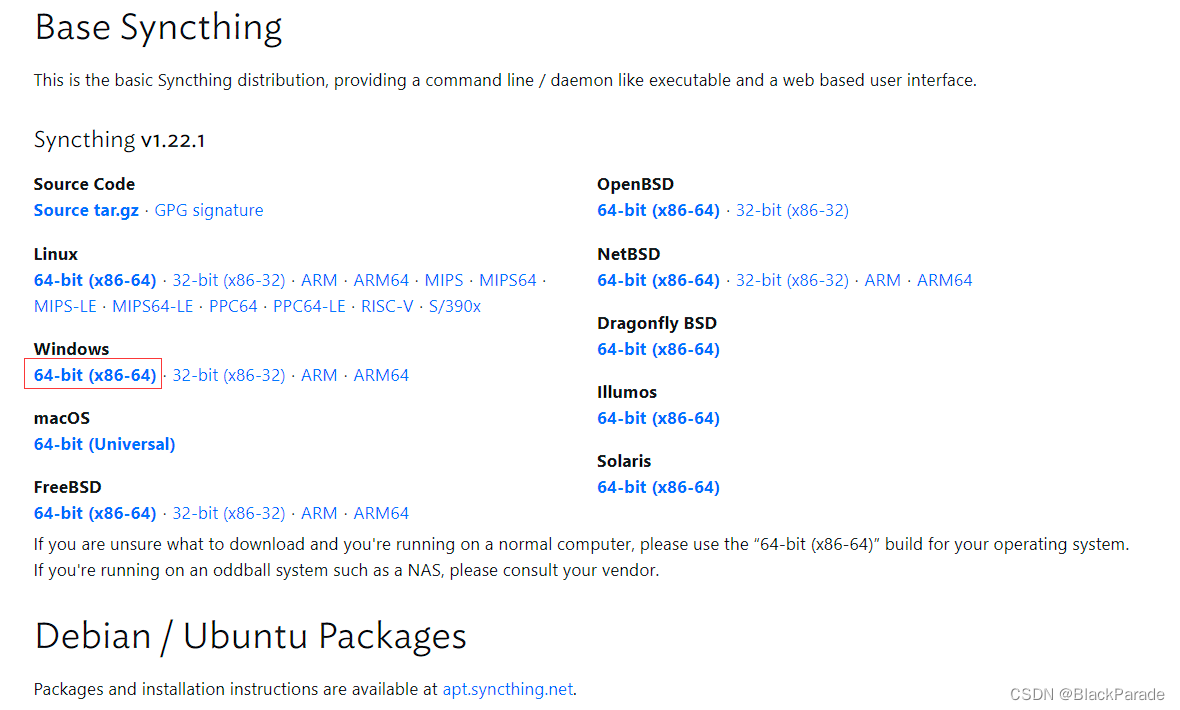Download the Source tar.gz archive
The image size is (1180, 710).
pyautogui.click(x=86, y=210)
